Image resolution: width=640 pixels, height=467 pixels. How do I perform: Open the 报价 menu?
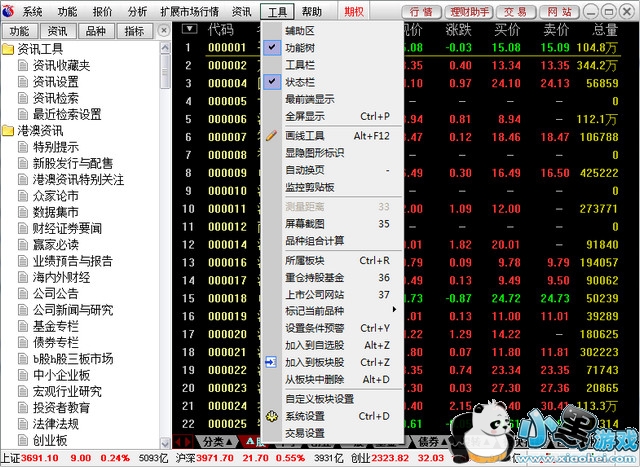(x=102, y=12)
